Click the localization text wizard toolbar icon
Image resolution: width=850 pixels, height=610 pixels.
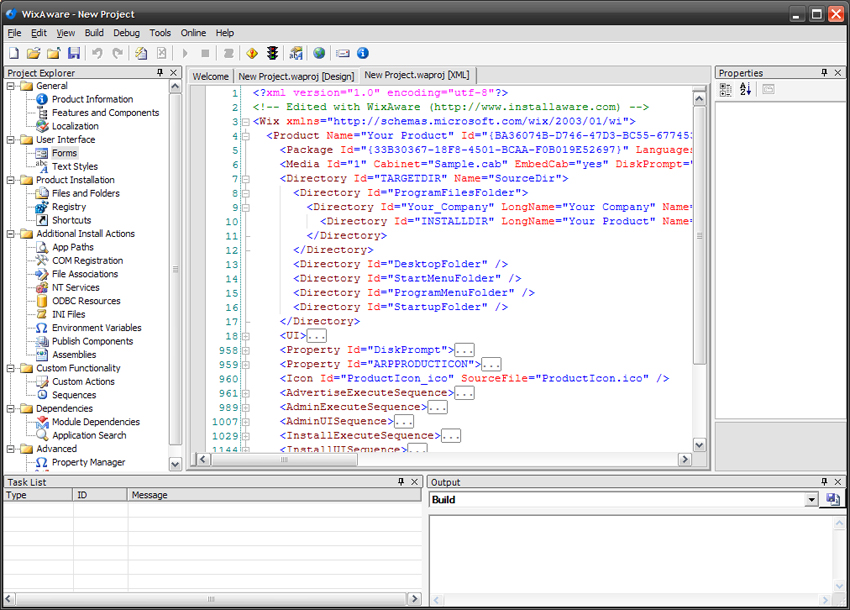[296, 53]
